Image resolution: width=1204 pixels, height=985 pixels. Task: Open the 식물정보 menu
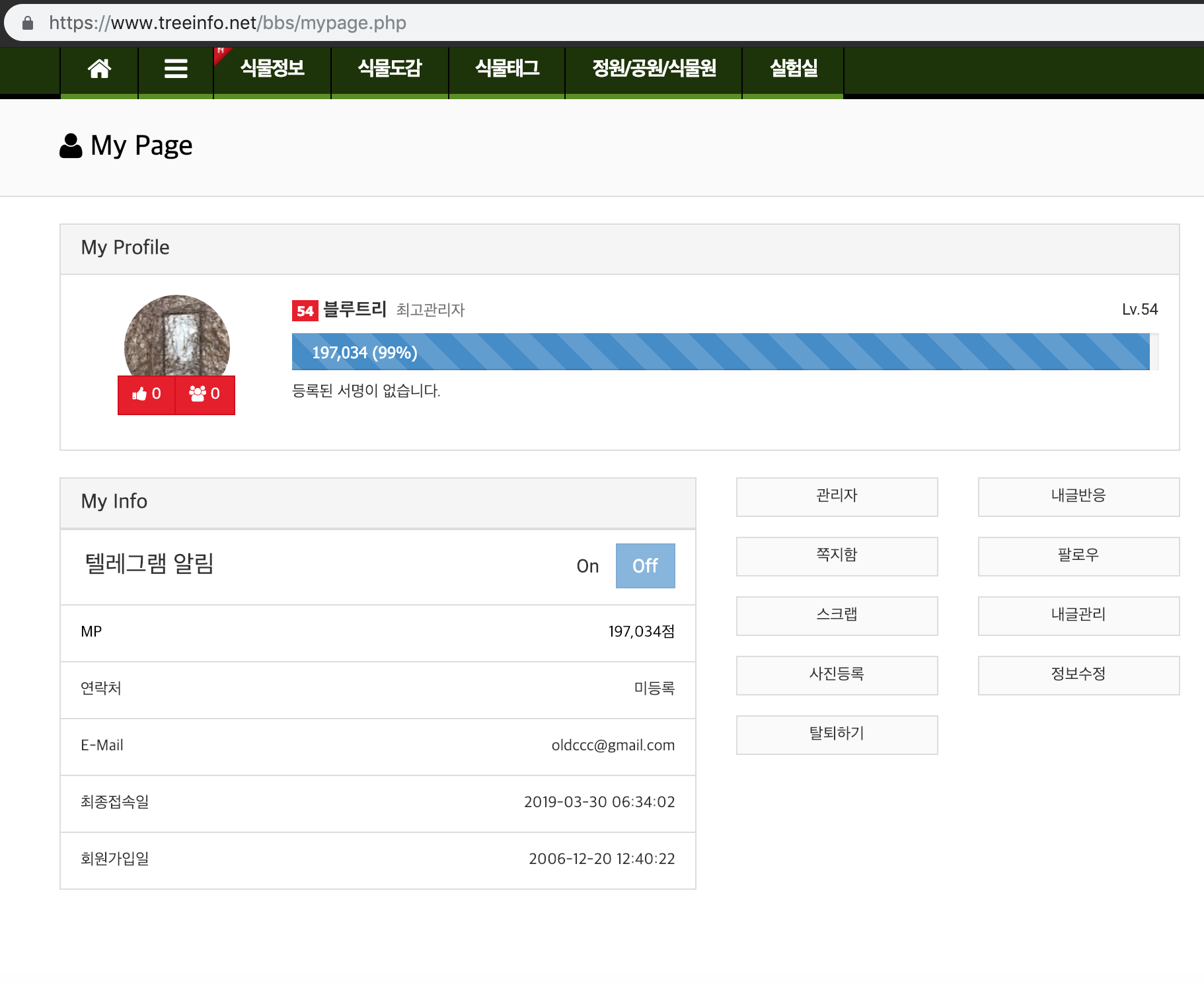(272, 69)
